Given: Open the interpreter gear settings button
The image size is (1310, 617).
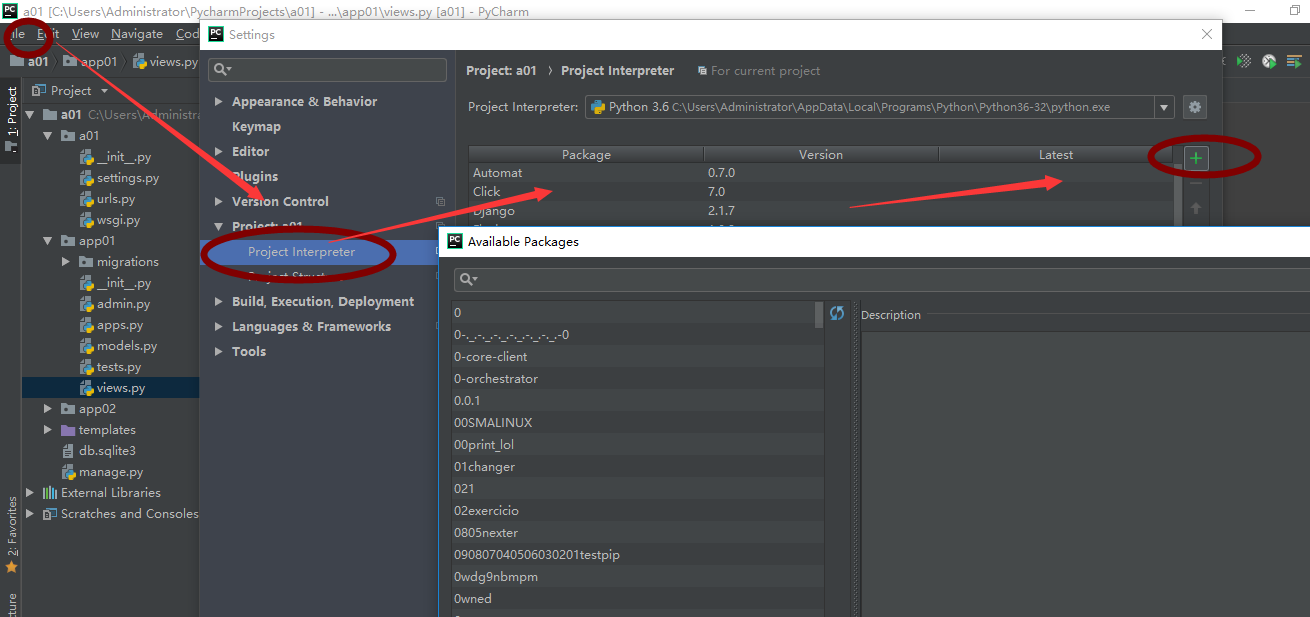Looking at the screenshot, I should tap(1194, 107).
